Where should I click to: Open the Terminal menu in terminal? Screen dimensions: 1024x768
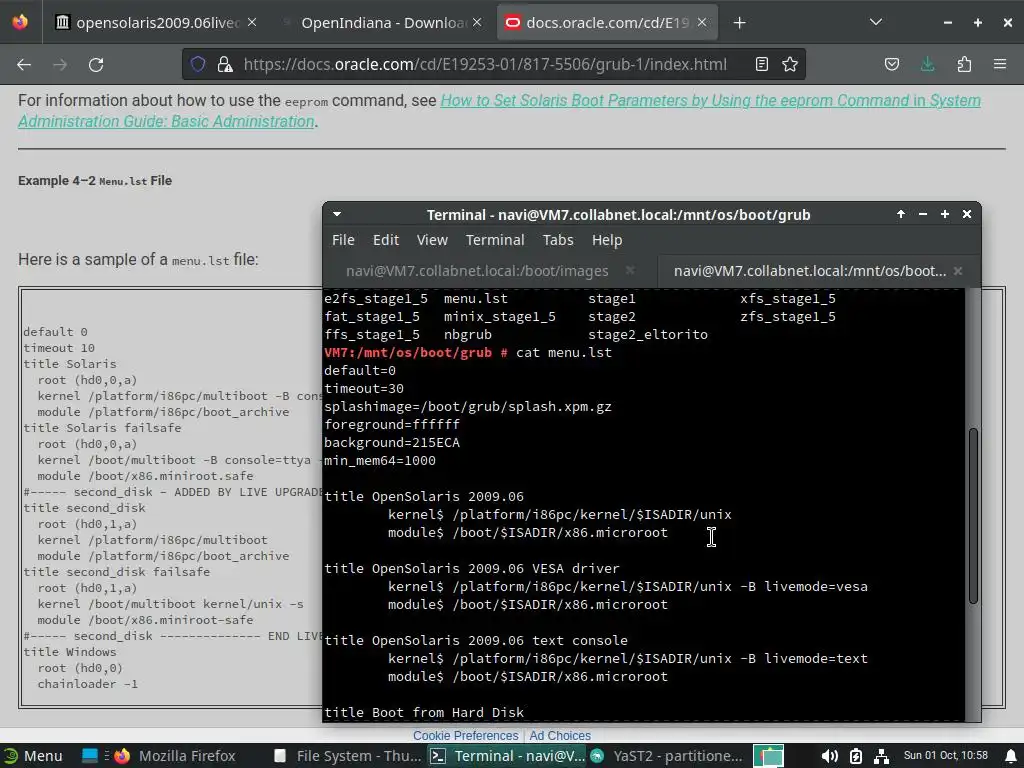pos(495,240)
